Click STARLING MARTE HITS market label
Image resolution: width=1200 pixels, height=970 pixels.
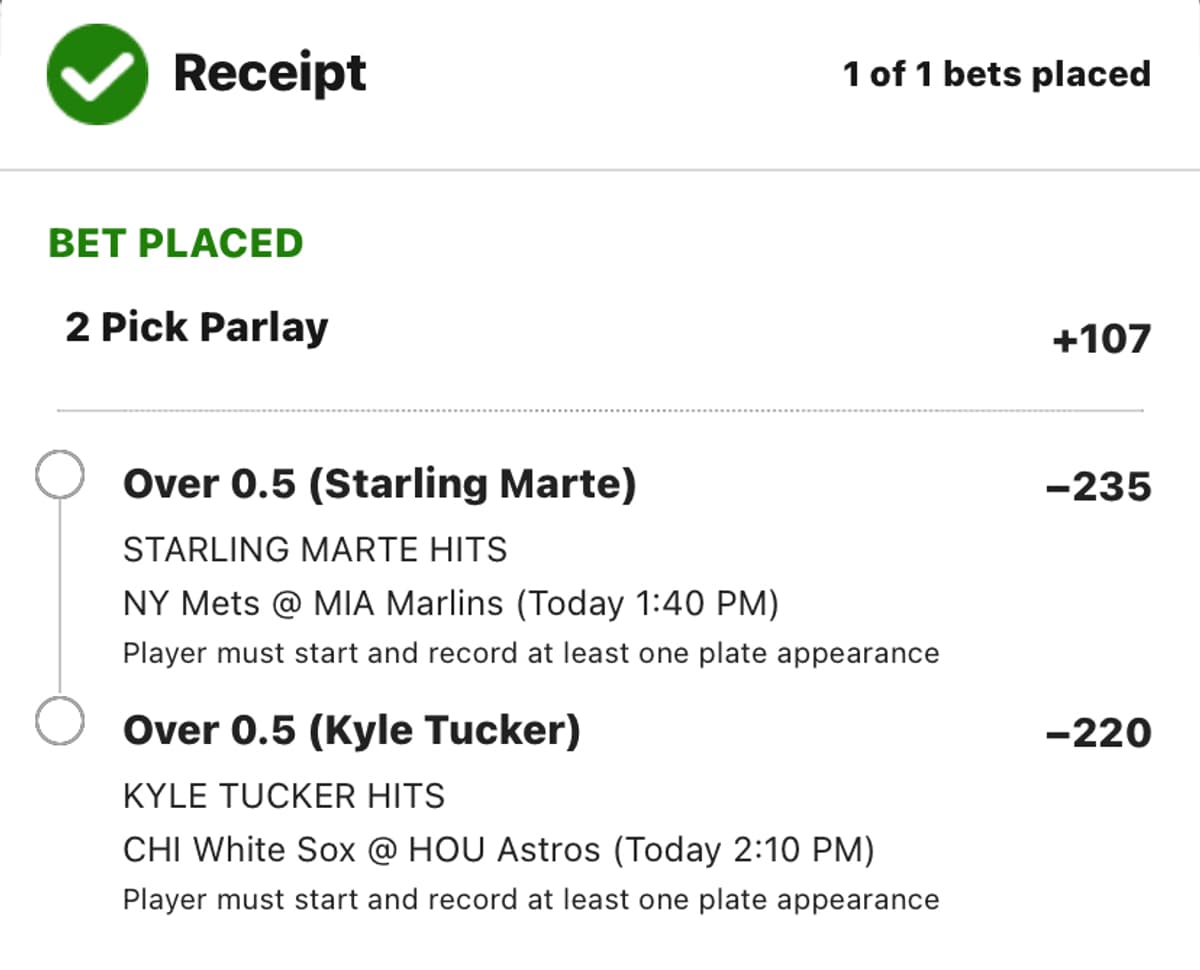pyautogui.click(x=315, y=549)
